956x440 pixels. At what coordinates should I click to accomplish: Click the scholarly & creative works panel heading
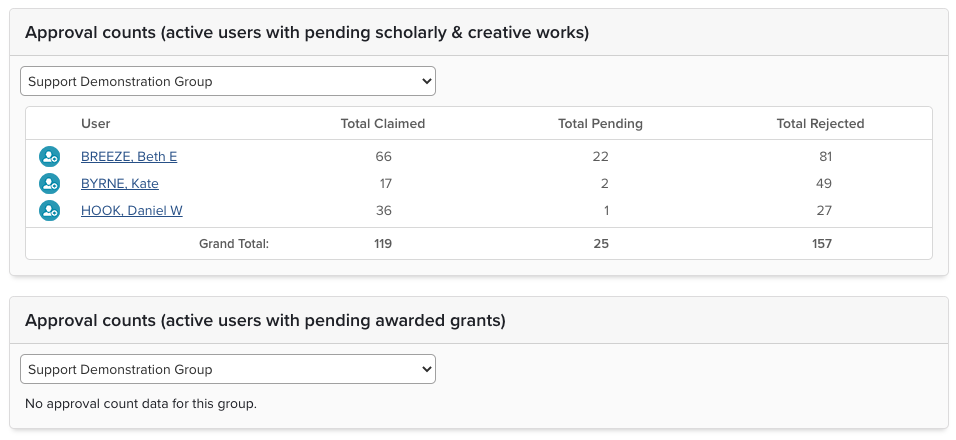[307, 33]
